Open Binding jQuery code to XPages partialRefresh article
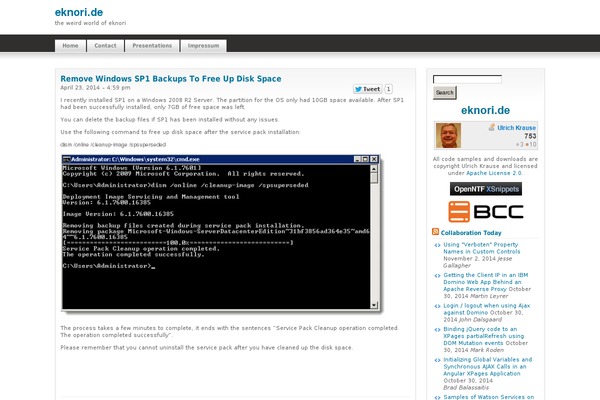The height and width of the screenshot is (400, 600). click(x=484, y=336)
